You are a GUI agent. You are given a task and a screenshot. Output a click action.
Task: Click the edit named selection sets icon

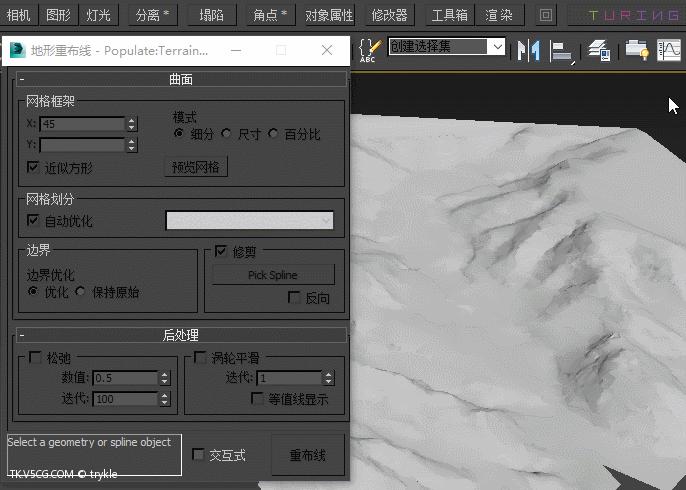pos(369,50)
